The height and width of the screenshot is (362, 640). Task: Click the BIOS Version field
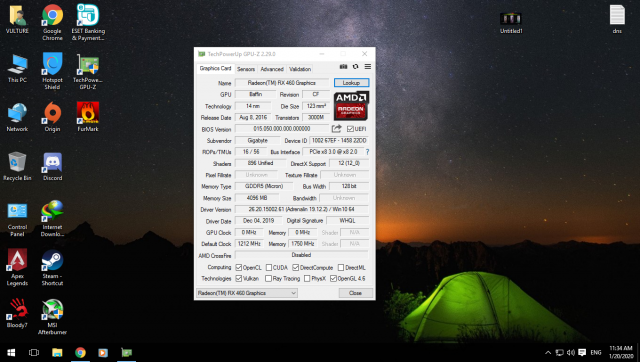[x=282, y=129]
